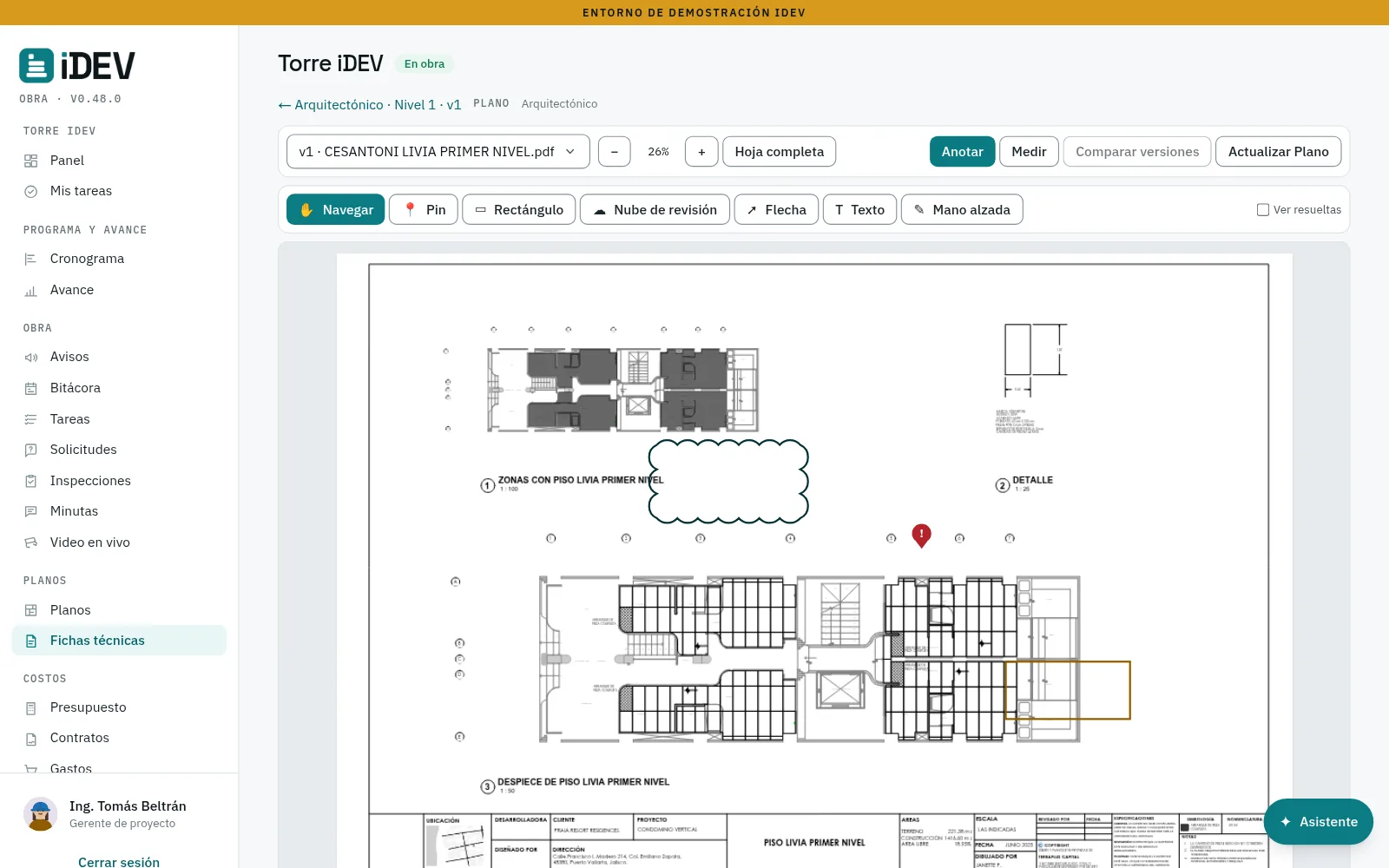Click the Contratos document icon
The height and width of the screenshot is (868, 1389).
tap(31, 738)
